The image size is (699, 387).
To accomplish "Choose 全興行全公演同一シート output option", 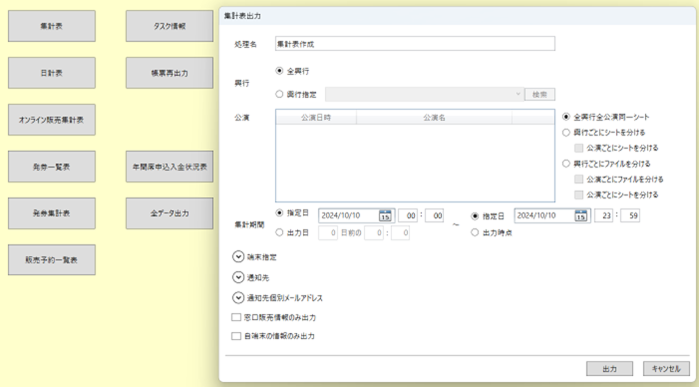I will point(566,117).
